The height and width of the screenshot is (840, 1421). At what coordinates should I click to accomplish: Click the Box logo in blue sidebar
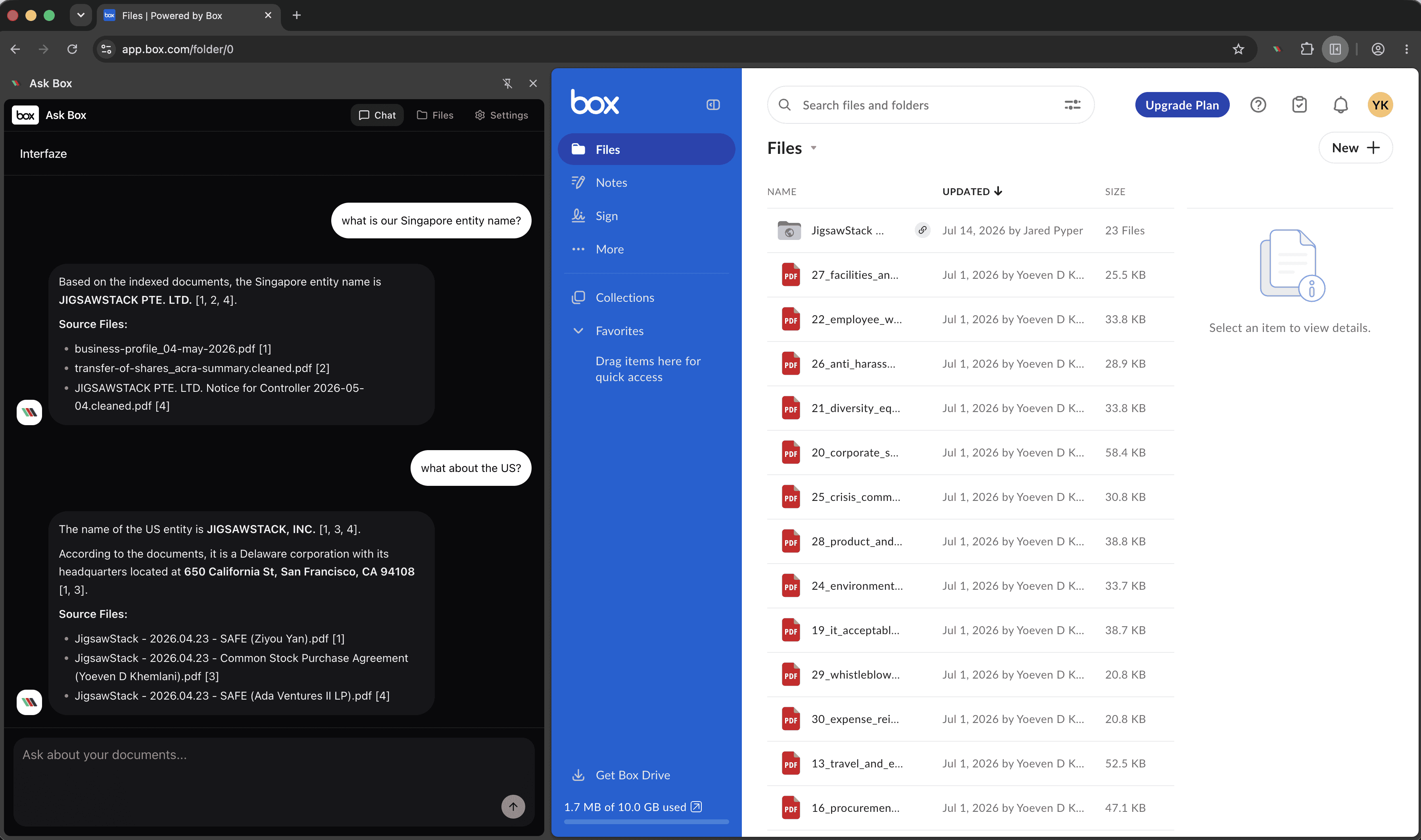pos(594,102)
